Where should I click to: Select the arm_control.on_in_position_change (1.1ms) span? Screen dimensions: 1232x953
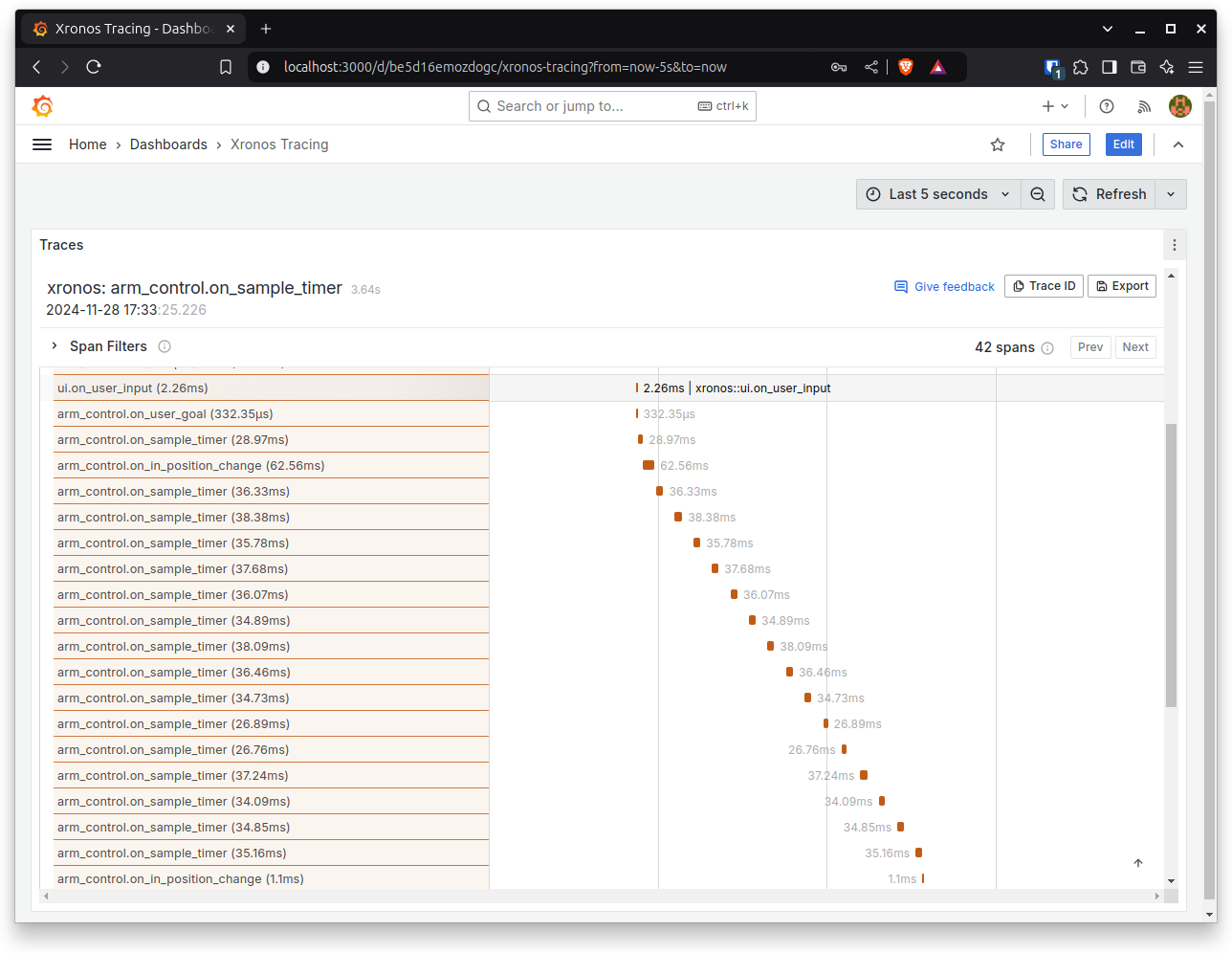pyautogui.click(x=272, y=879)
